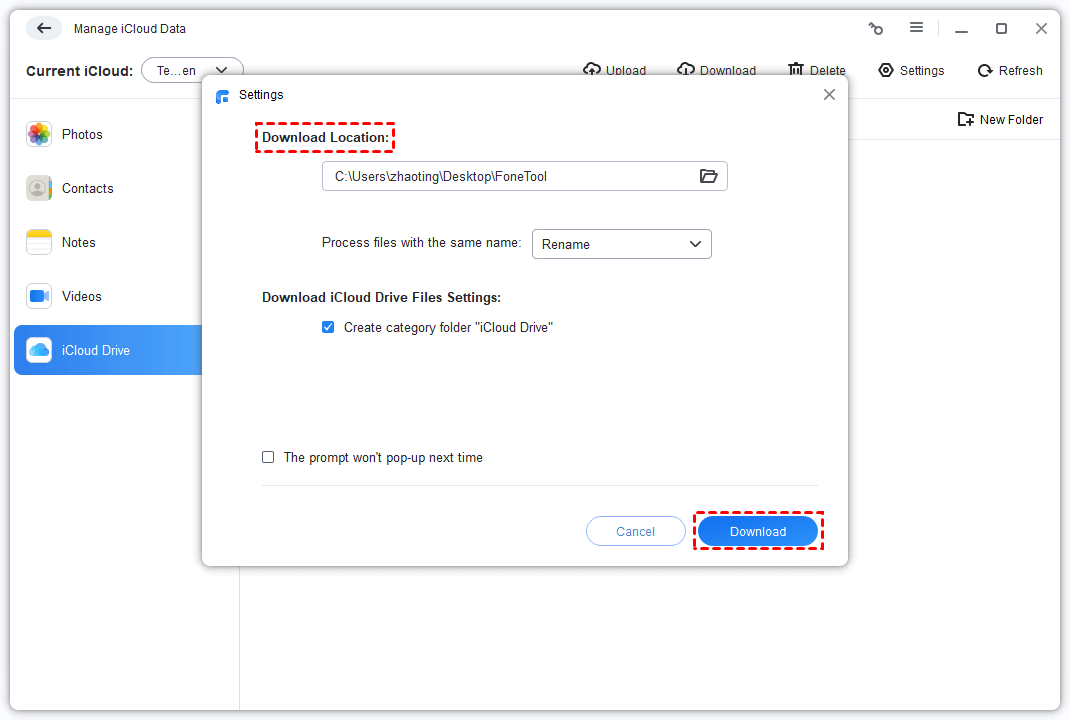Open the folder browse icon for download path
This screenshot has height=720, width=1070.
[708, 176]
